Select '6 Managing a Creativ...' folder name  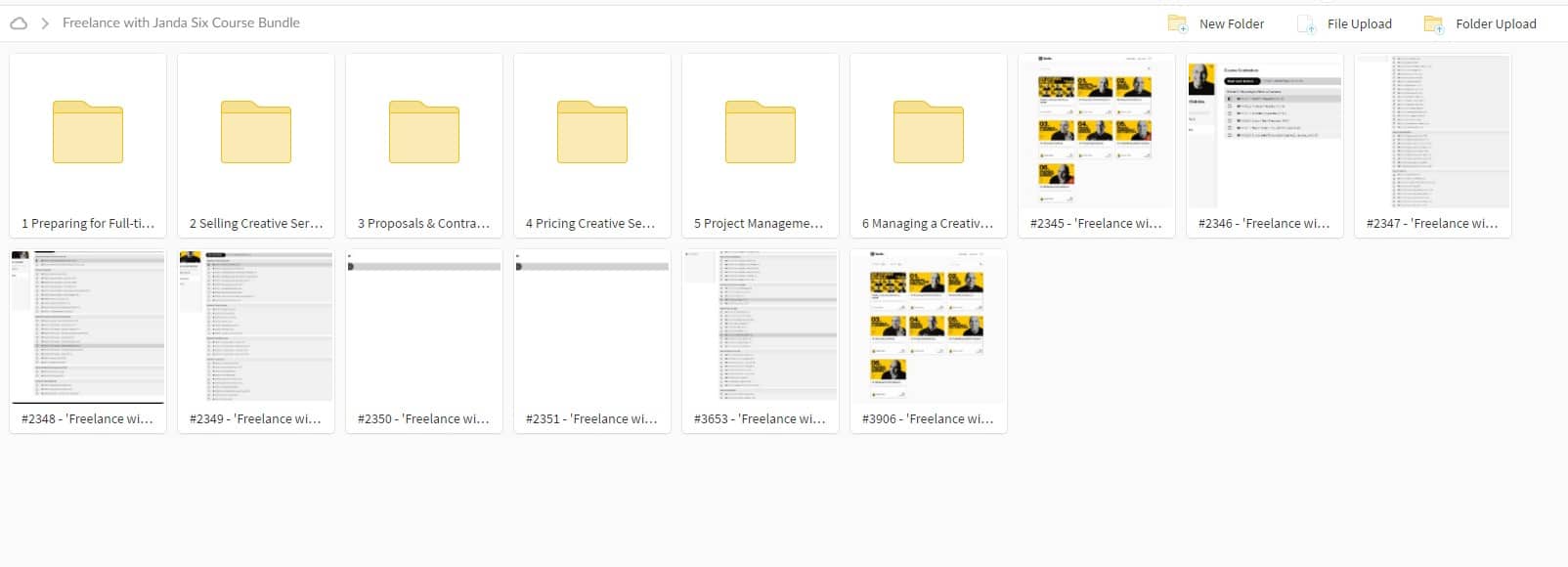point(928,224)
